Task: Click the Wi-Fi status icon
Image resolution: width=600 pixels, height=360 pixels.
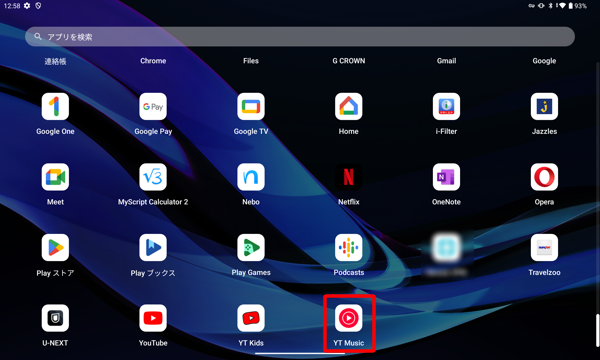Action: click(x=562, y=6)
